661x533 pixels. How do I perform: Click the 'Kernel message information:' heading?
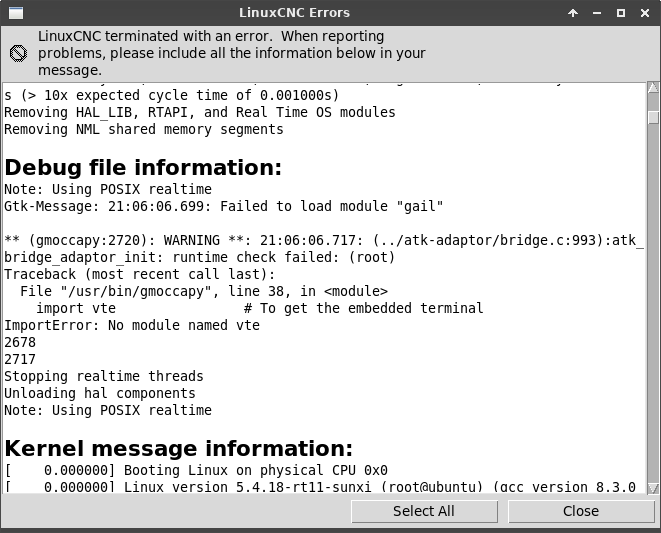179,448
